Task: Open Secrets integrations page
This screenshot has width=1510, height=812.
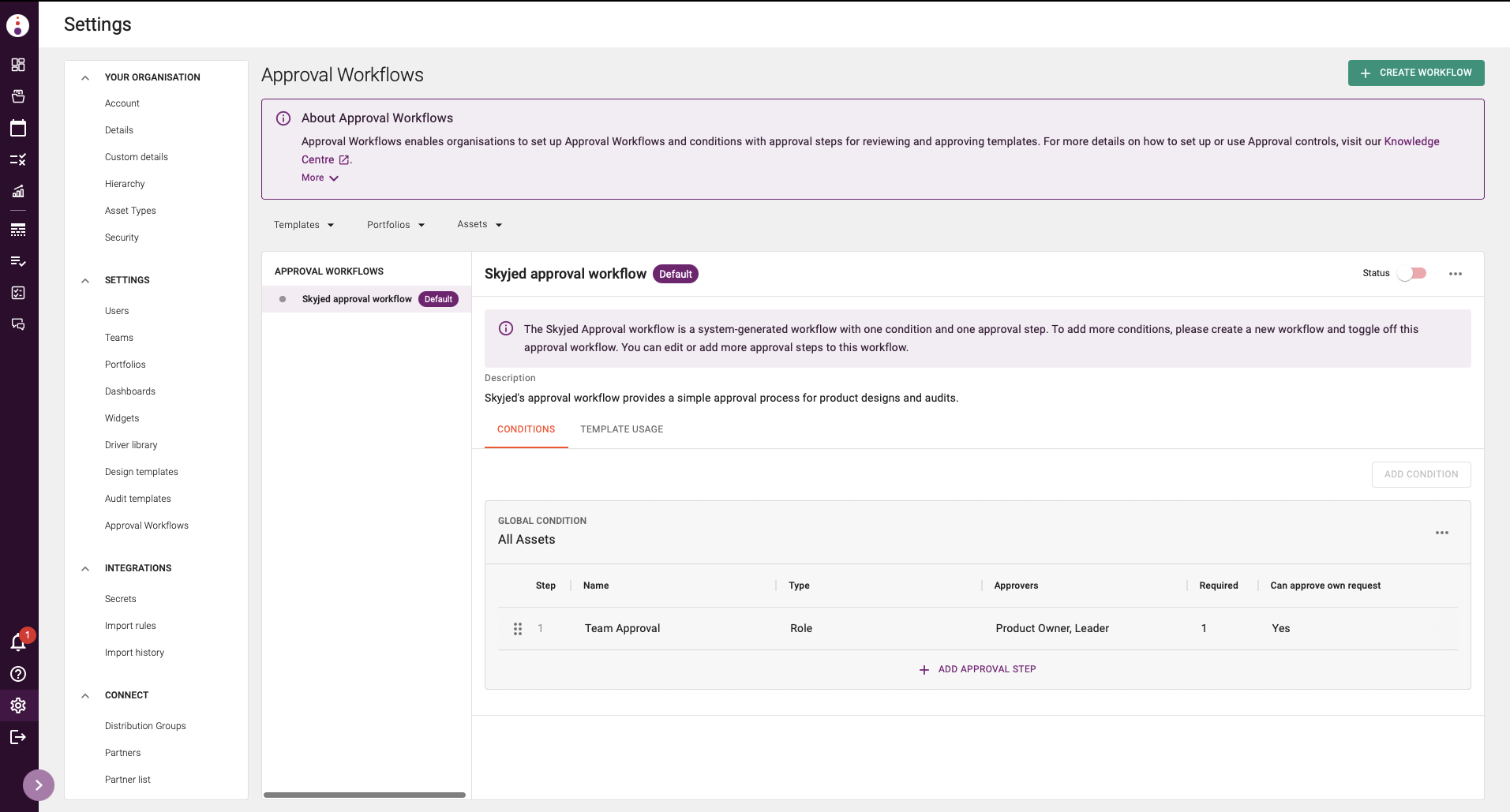Action: pyautogui.click(x=121, y=599)
